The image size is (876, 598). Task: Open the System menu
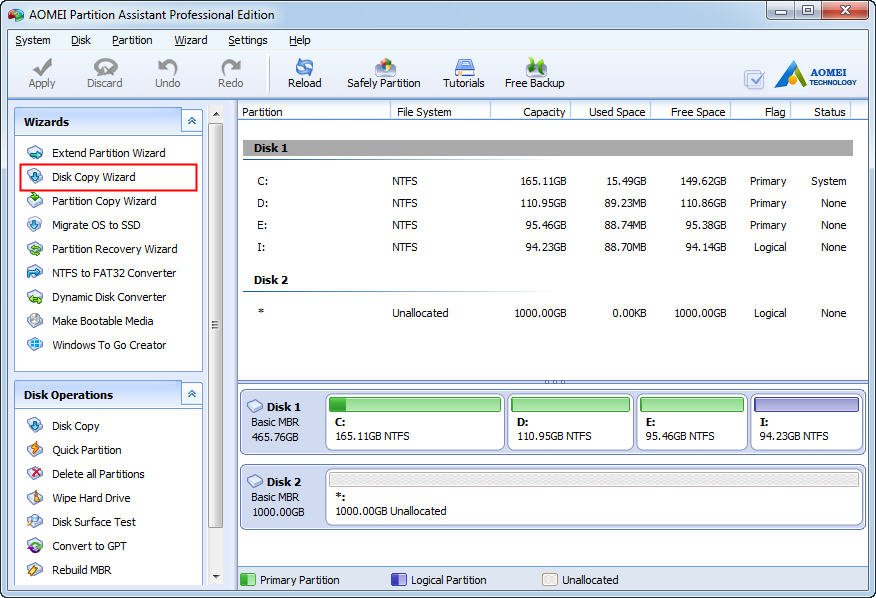(x=32, y=40)
